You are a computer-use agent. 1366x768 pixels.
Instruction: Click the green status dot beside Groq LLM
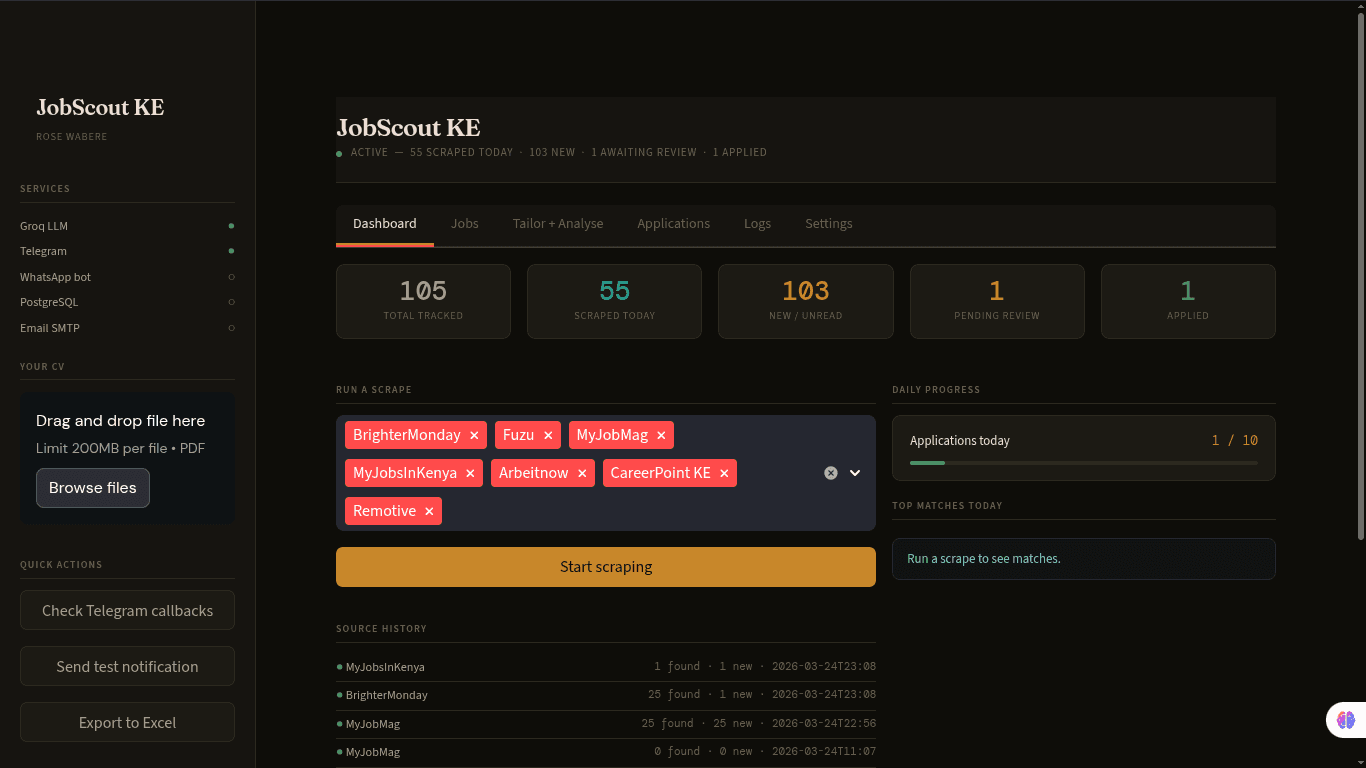pos(231,226)
